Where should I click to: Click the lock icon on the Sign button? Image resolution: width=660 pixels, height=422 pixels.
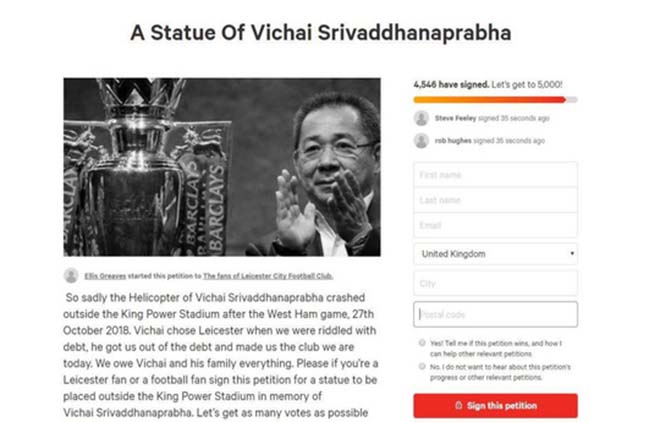click(458, 405)
